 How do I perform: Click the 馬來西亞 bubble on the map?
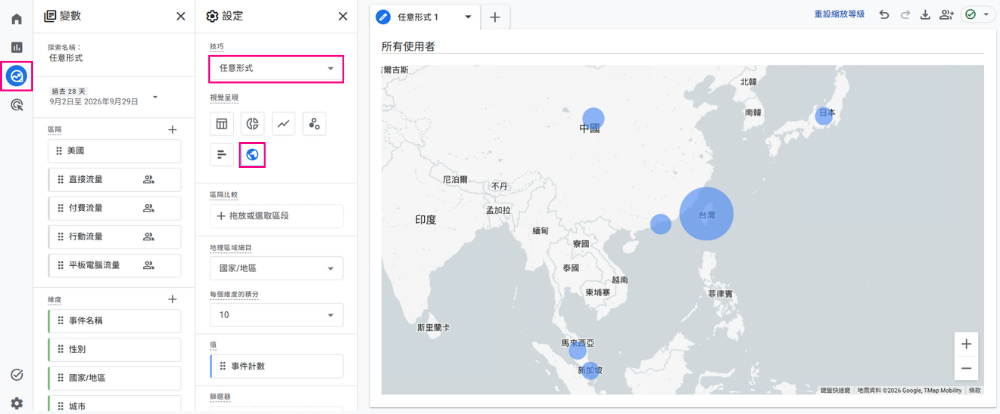click(577, 350)
